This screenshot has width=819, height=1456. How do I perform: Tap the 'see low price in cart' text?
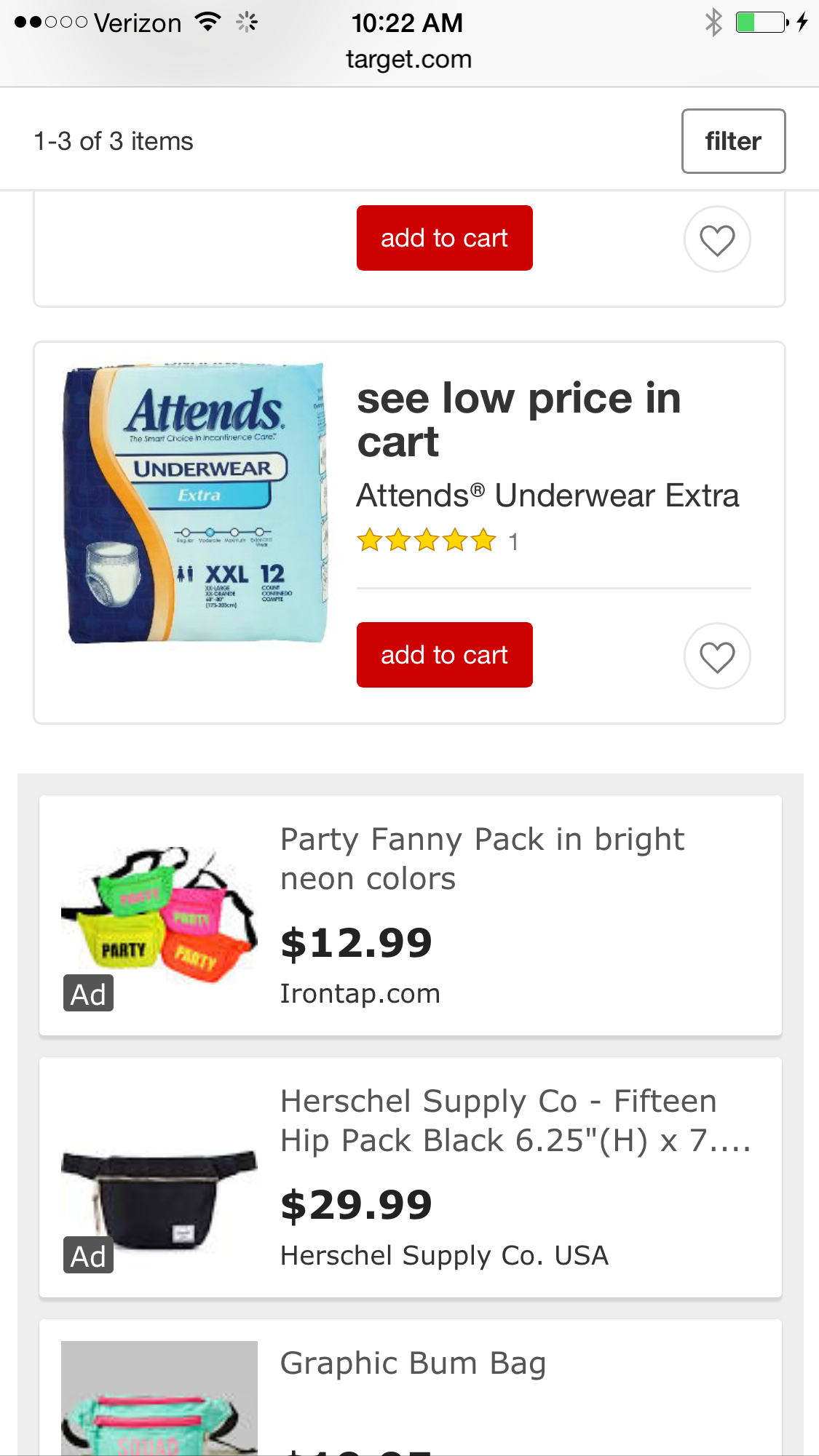coord(518,420)
